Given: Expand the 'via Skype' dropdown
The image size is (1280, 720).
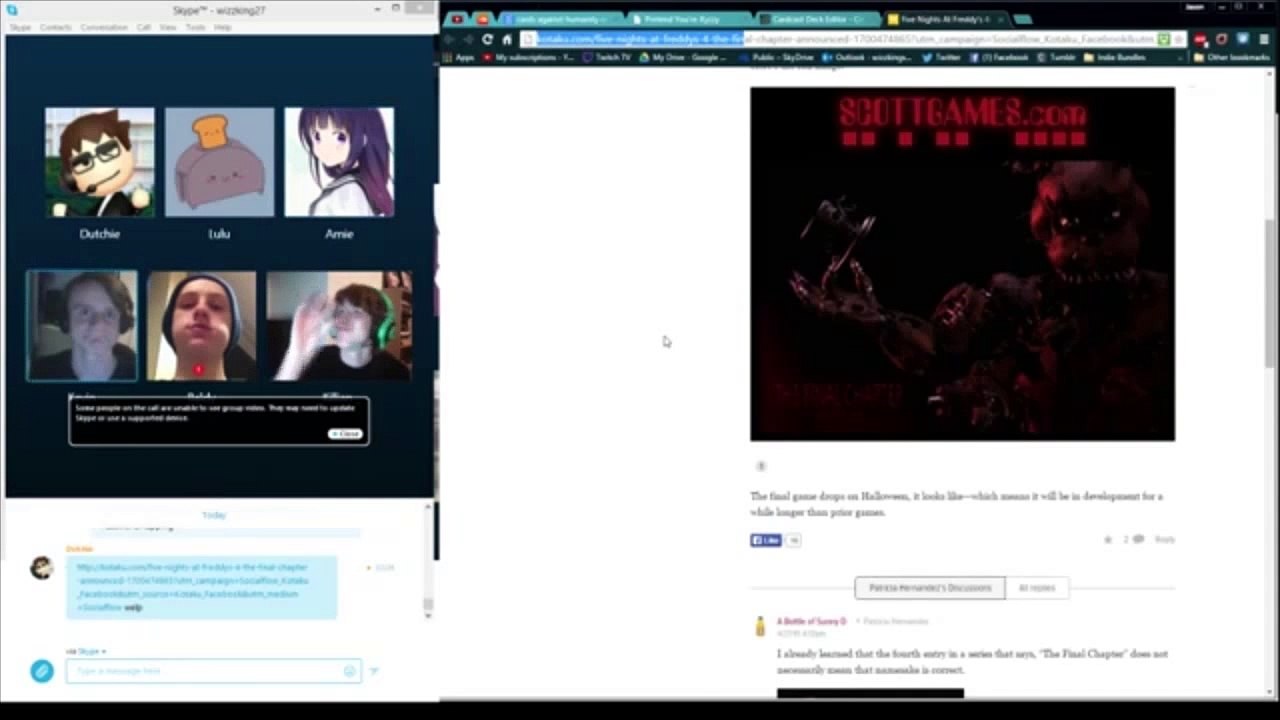Looking at the screenshot, I should point(86,651).
